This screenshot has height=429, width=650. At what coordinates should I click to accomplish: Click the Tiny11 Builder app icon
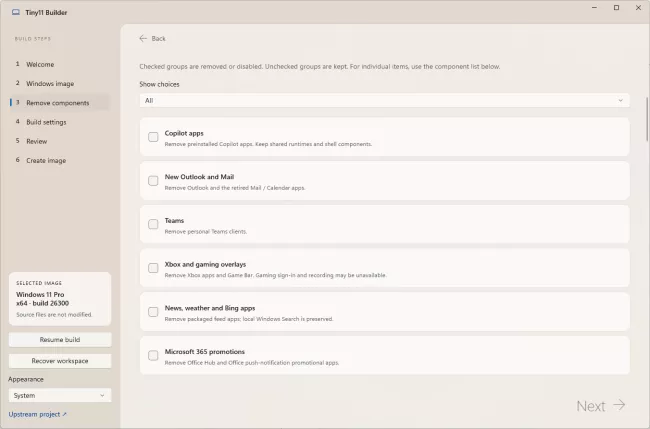pos(16,12)
